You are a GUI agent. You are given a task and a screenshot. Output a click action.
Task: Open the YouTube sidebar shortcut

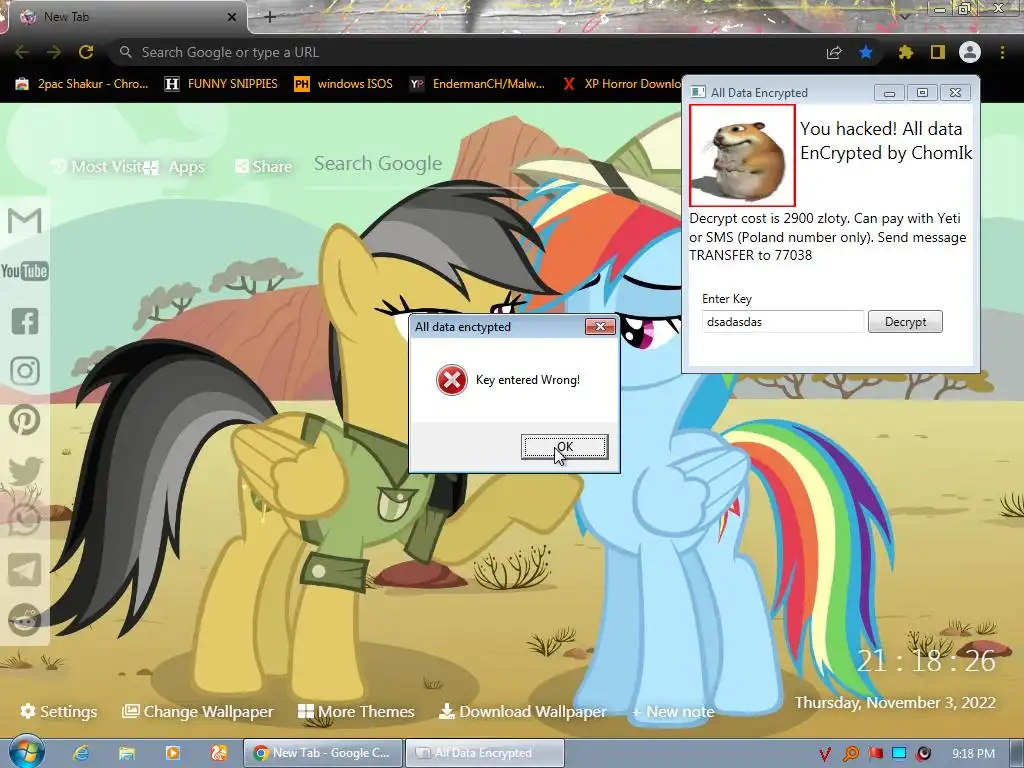point(25,271)
